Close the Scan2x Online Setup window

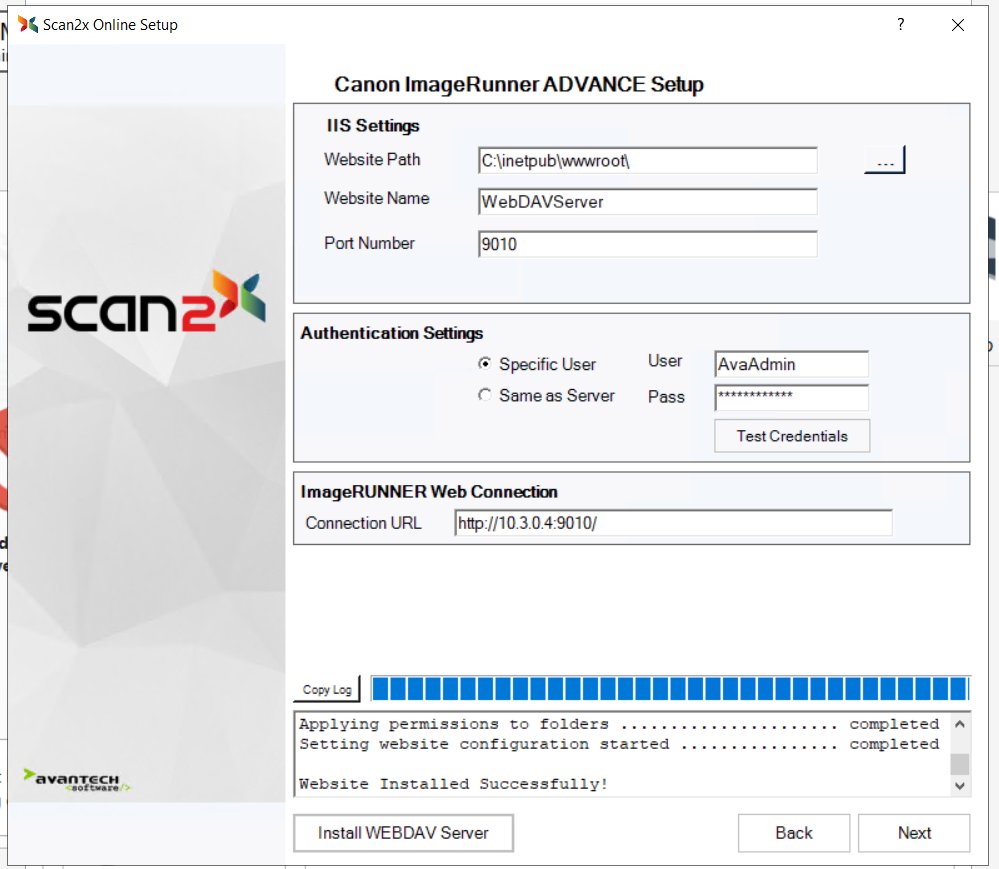957,25
